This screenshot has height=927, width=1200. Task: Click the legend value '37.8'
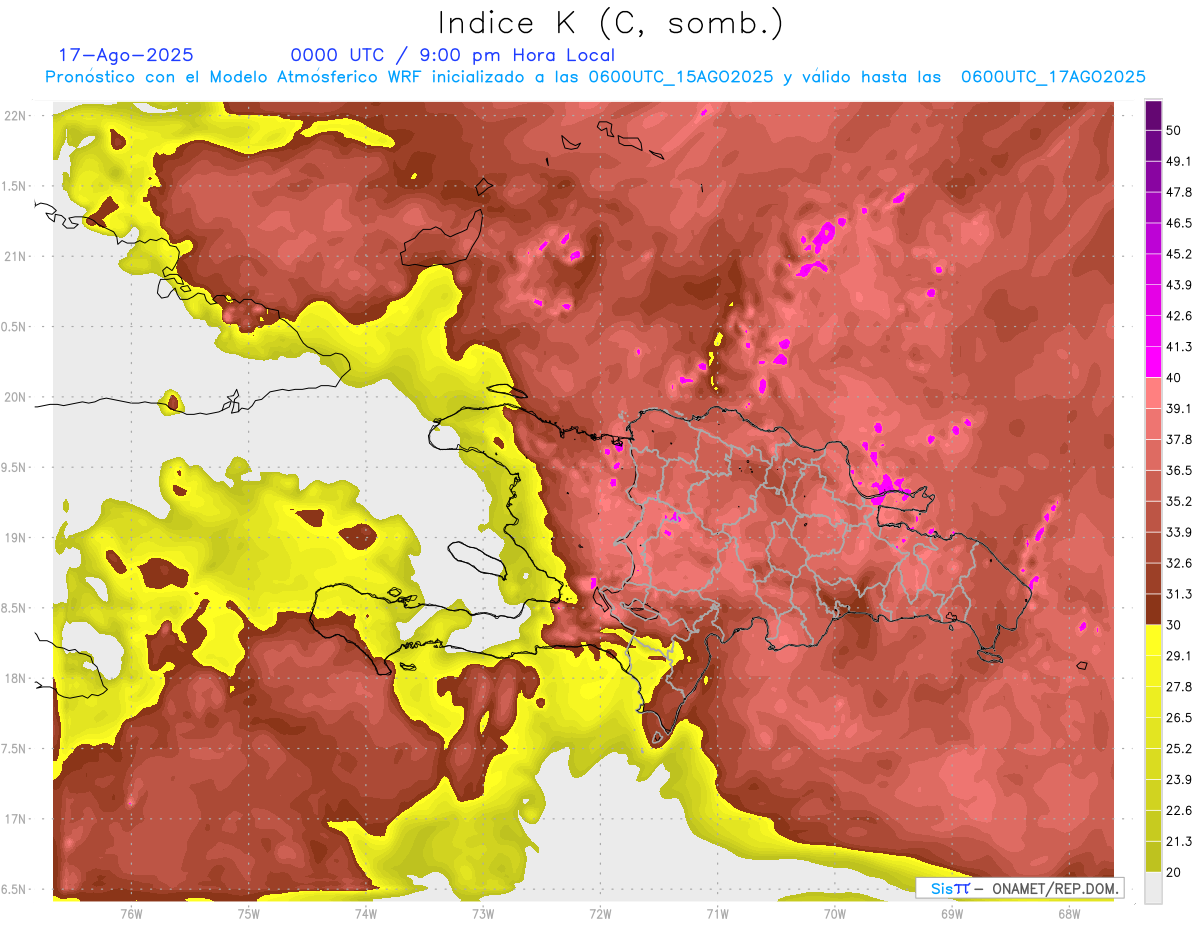pos(1178,440)
